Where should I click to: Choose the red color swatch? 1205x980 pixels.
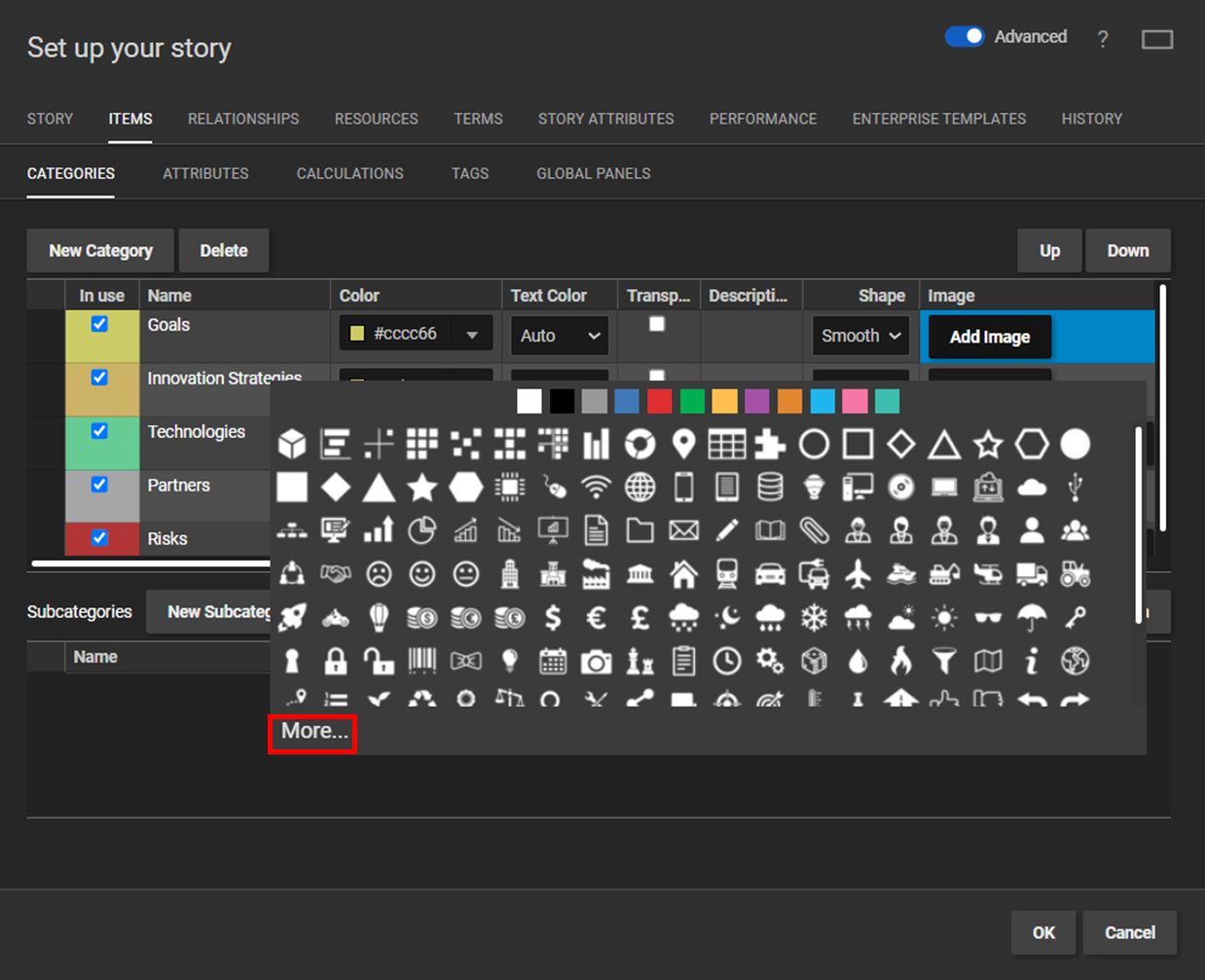click(659, 401)
